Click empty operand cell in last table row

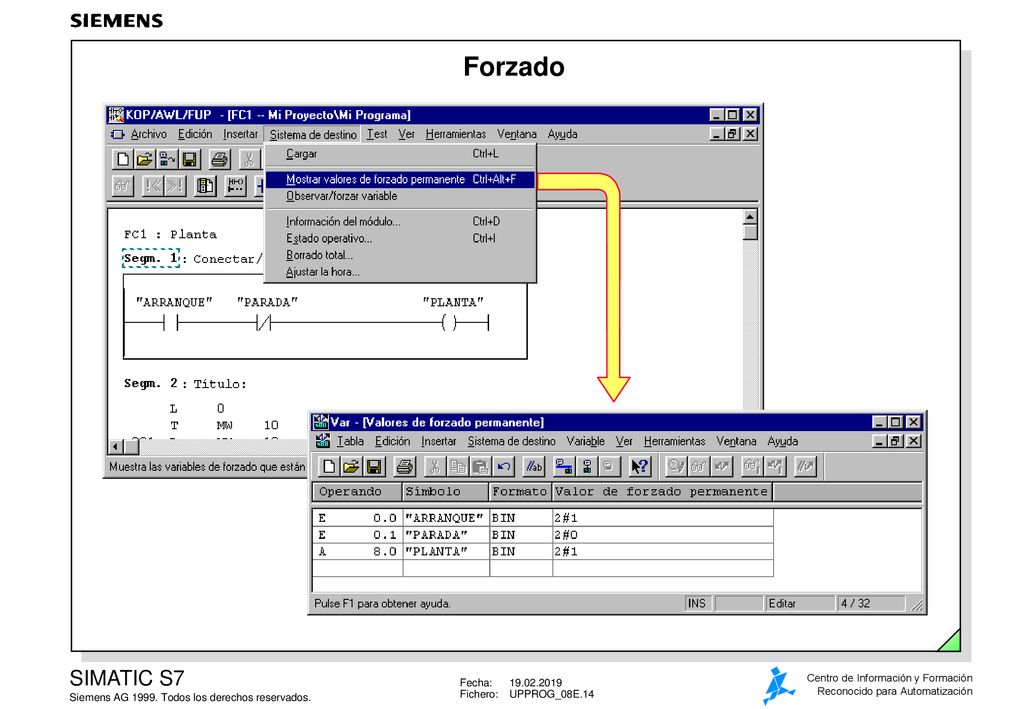pyautogui.click(x=357, y=568)
